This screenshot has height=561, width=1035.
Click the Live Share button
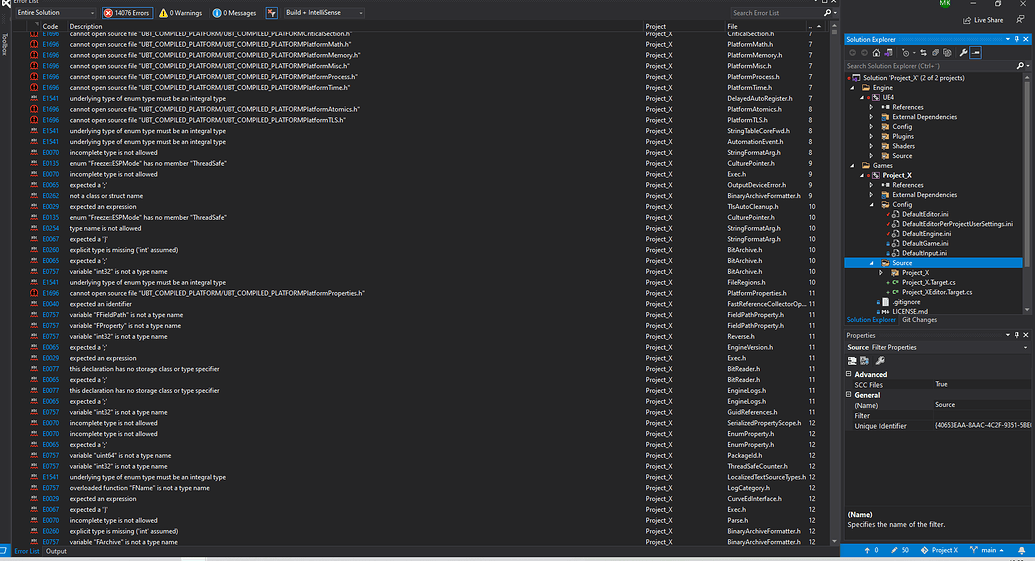[x=983, y=20]
